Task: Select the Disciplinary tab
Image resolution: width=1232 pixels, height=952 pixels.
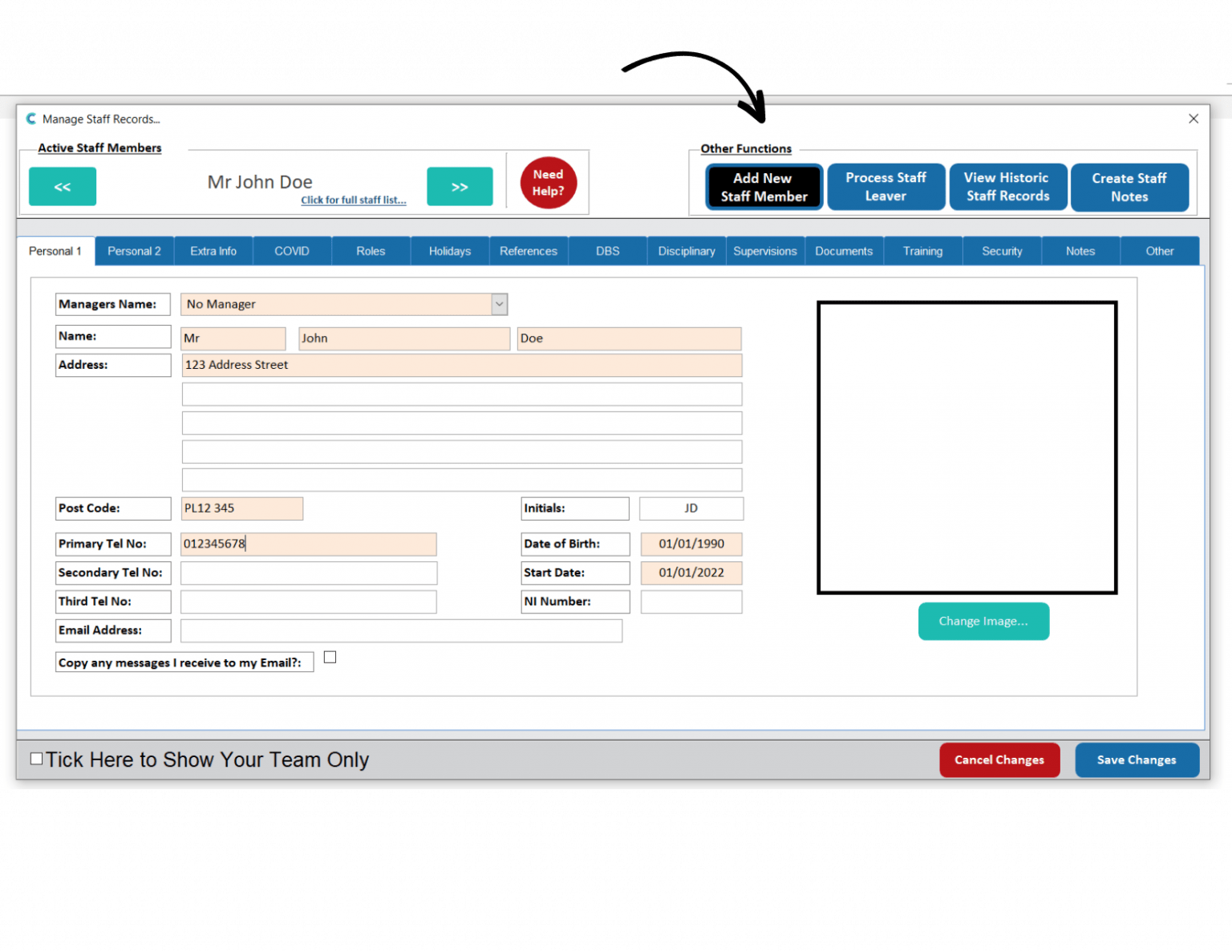Action: 687,250
